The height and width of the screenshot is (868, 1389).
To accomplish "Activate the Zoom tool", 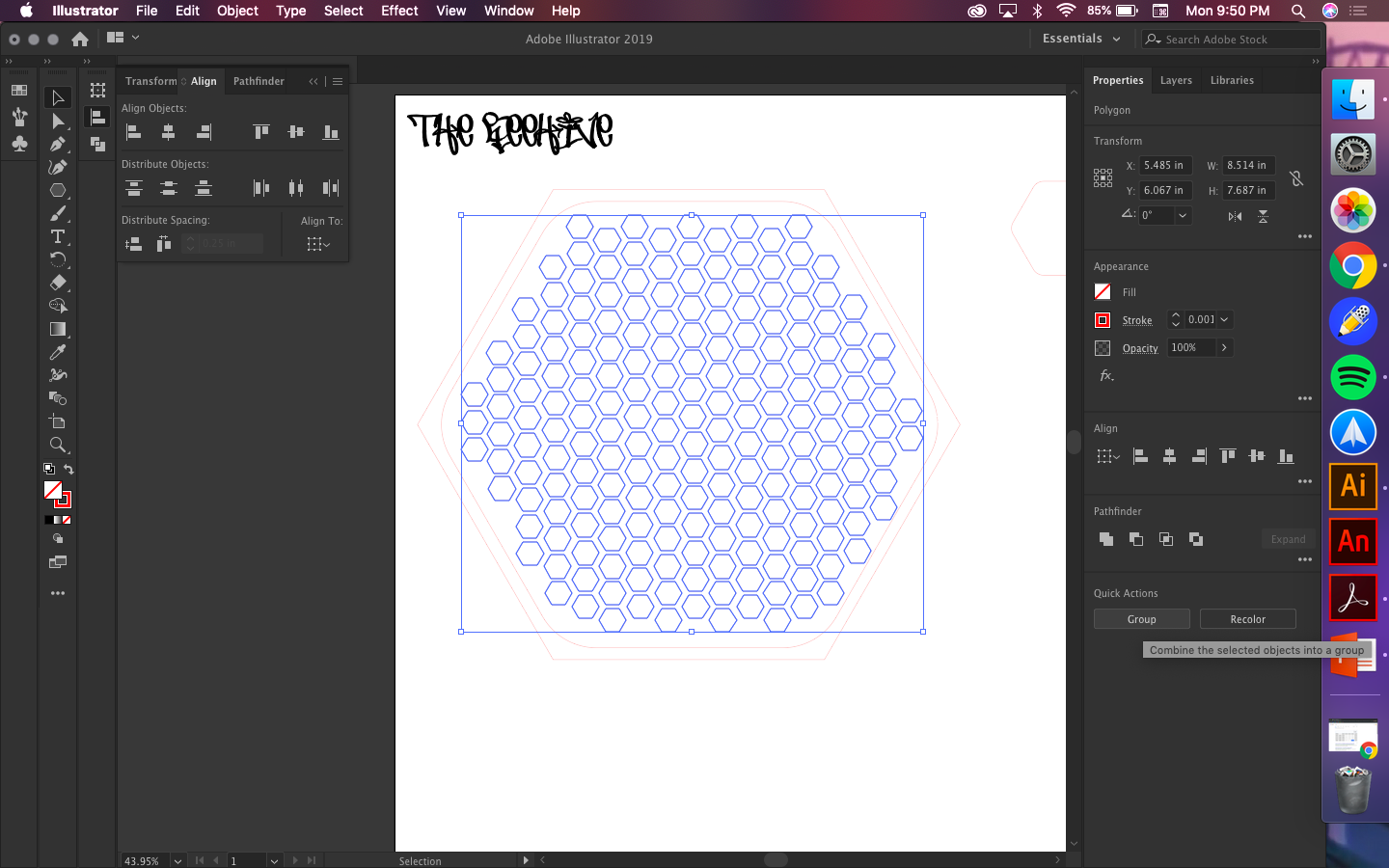I will (x=58, y=445).
